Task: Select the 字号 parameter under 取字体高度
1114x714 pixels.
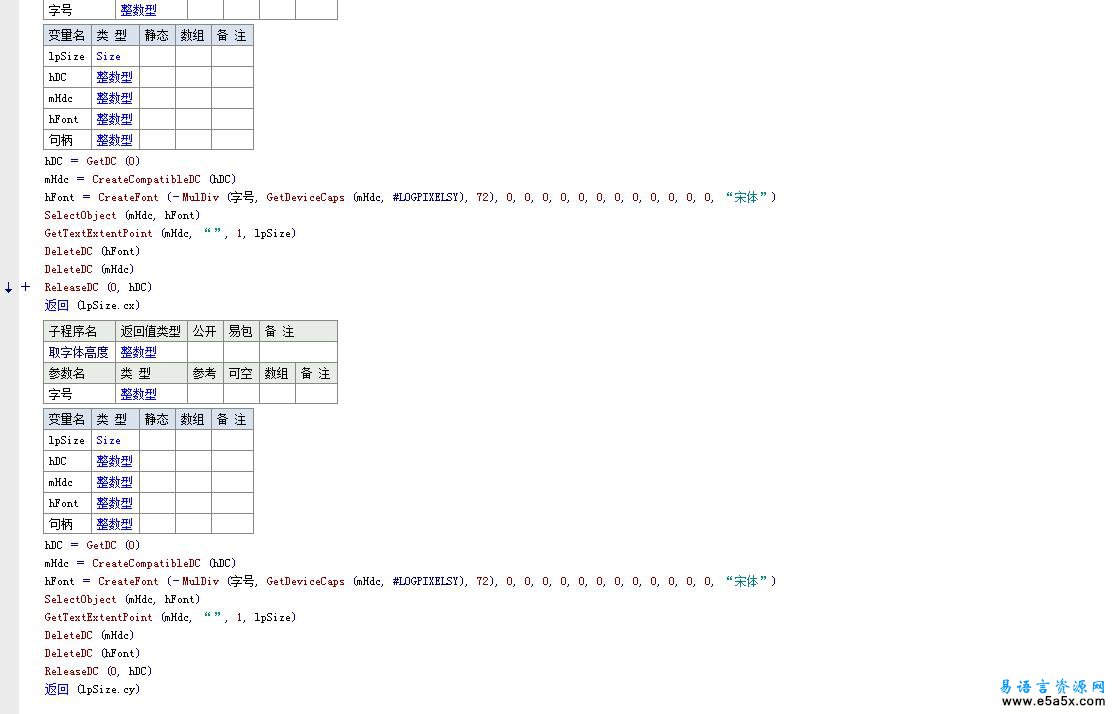Action: coord(80,394)
